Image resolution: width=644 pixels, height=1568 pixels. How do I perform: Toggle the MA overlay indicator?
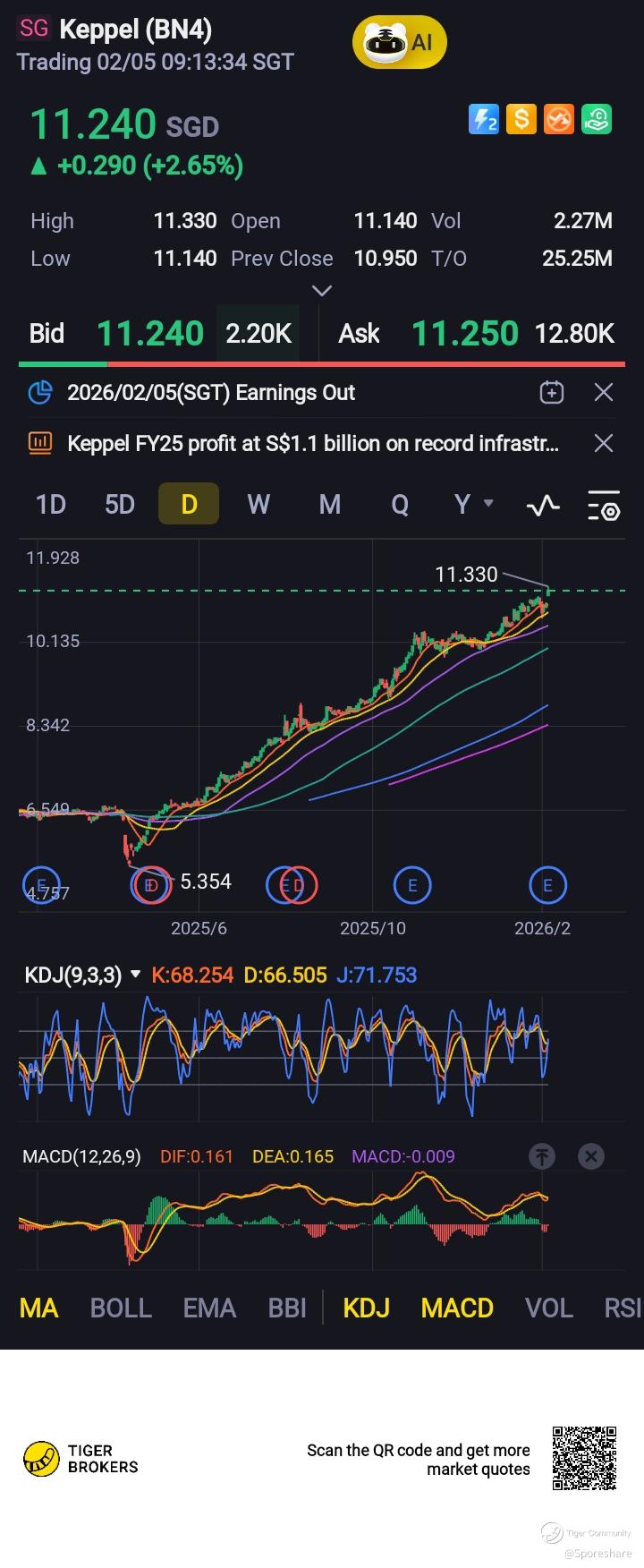[x=39, y=1308]
